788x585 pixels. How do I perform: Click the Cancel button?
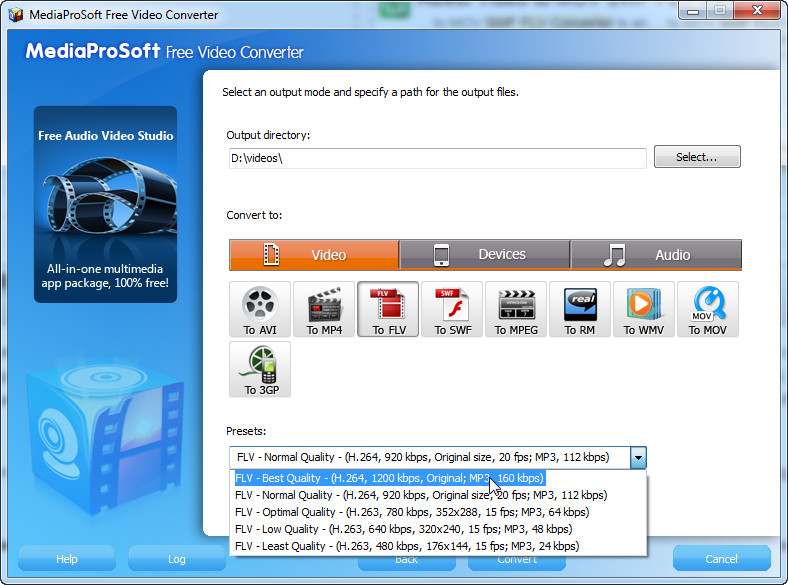point(722,558)
